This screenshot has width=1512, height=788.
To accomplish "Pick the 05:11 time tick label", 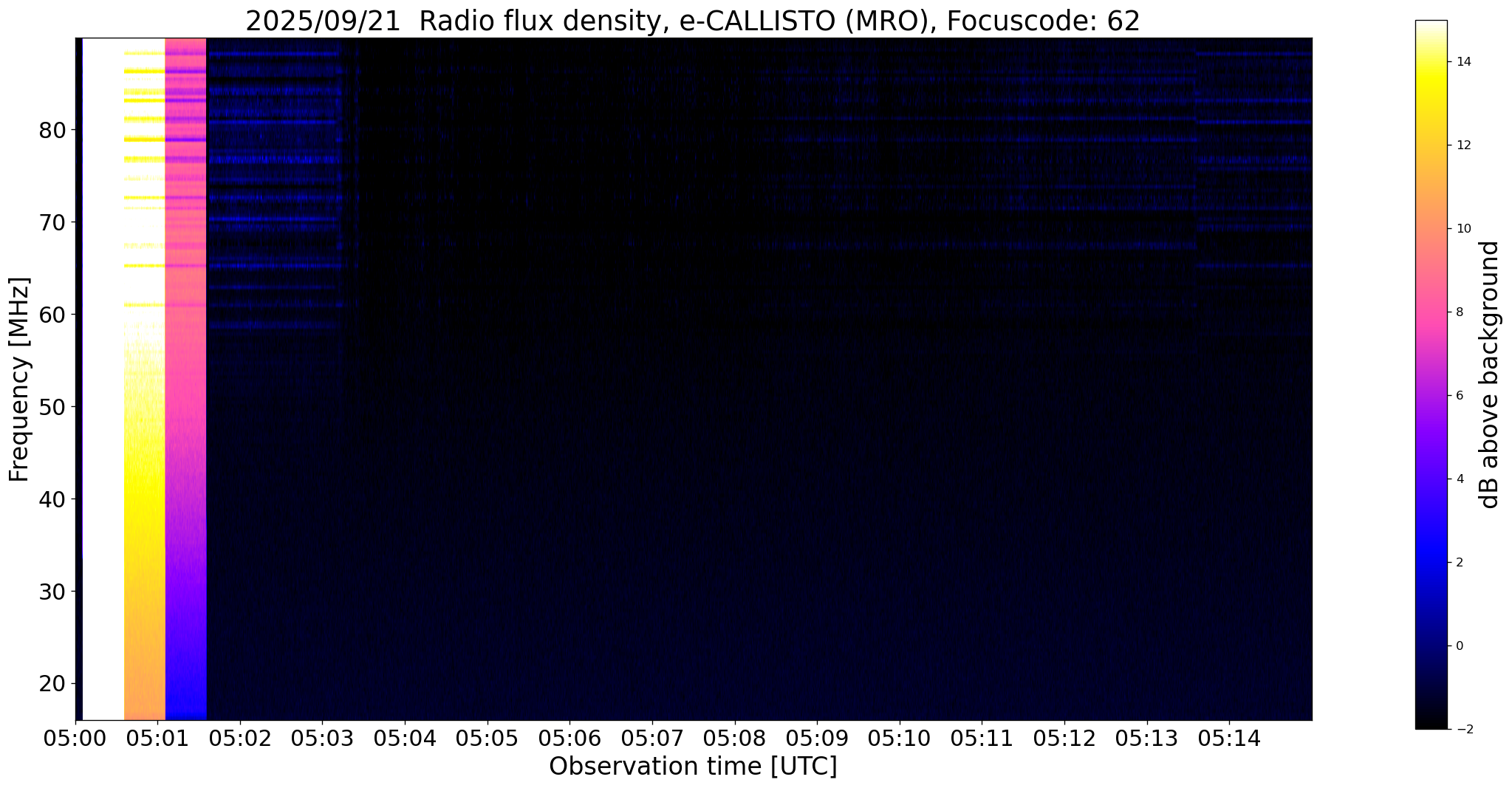I will [x=982, y=739].
